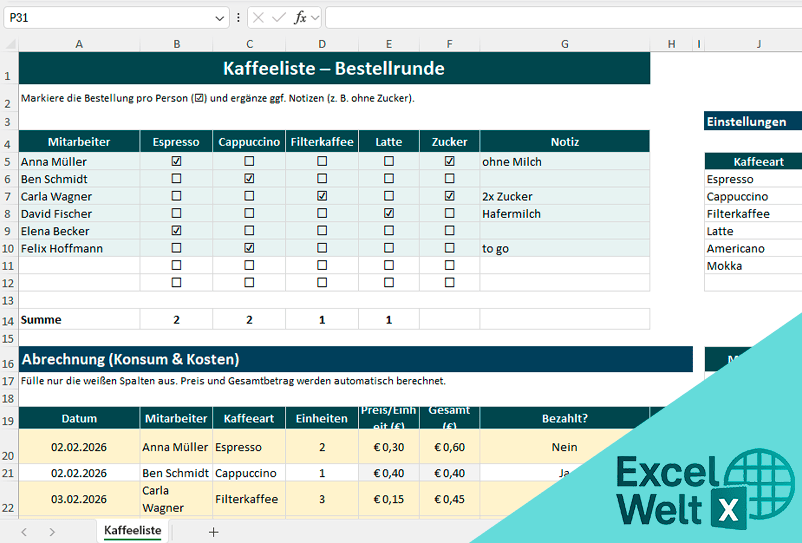The width and height of the screenshot is (802, 543).
Task: Select row 14 header
Action: [x=9, y=320]
